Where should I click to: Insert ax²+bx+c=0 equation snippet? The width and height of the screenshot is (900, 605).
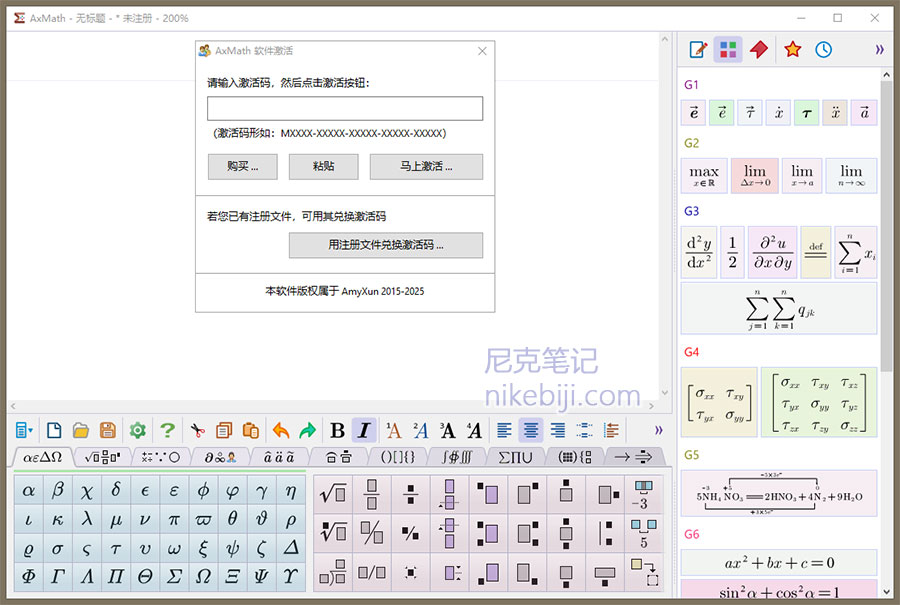pyautogui.click(x=779, y=563)
